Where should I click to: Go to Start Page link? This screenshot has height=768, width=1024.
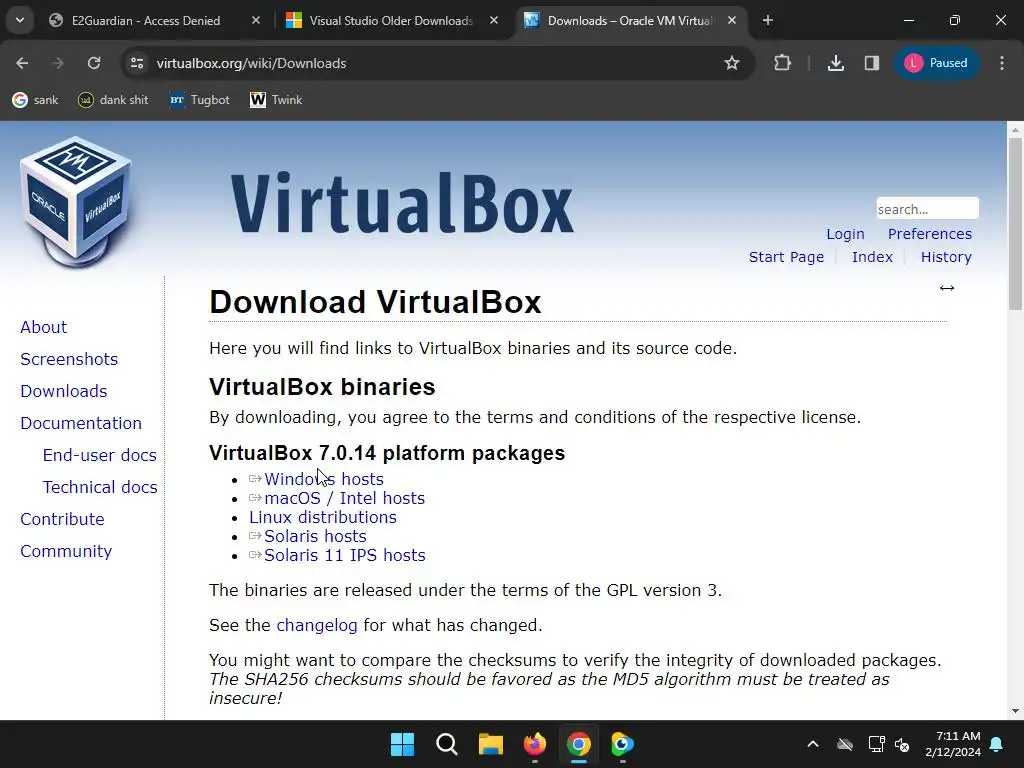[786, 257]
